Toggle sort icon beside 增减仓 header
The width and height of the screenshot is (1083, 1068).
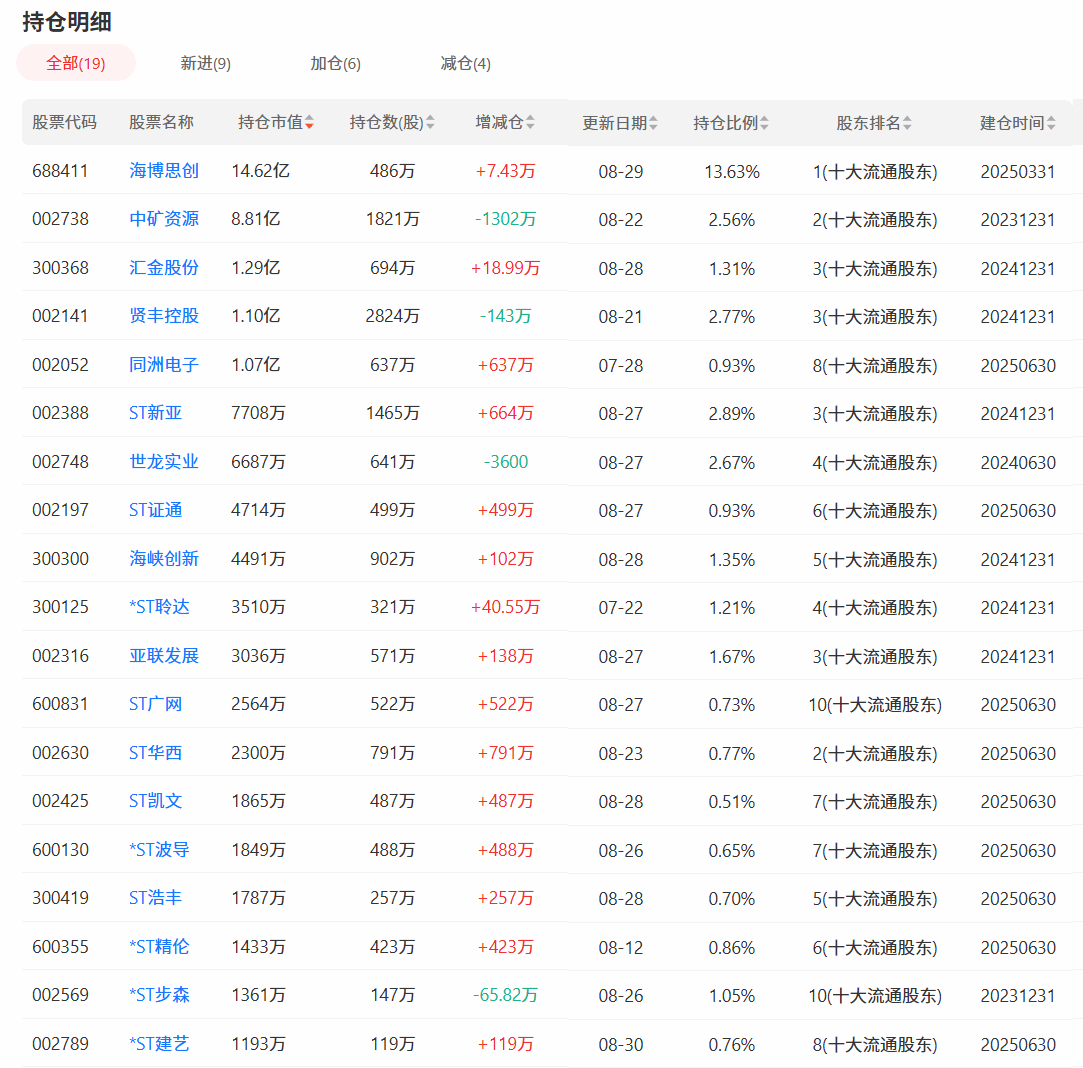coord(530,123)
